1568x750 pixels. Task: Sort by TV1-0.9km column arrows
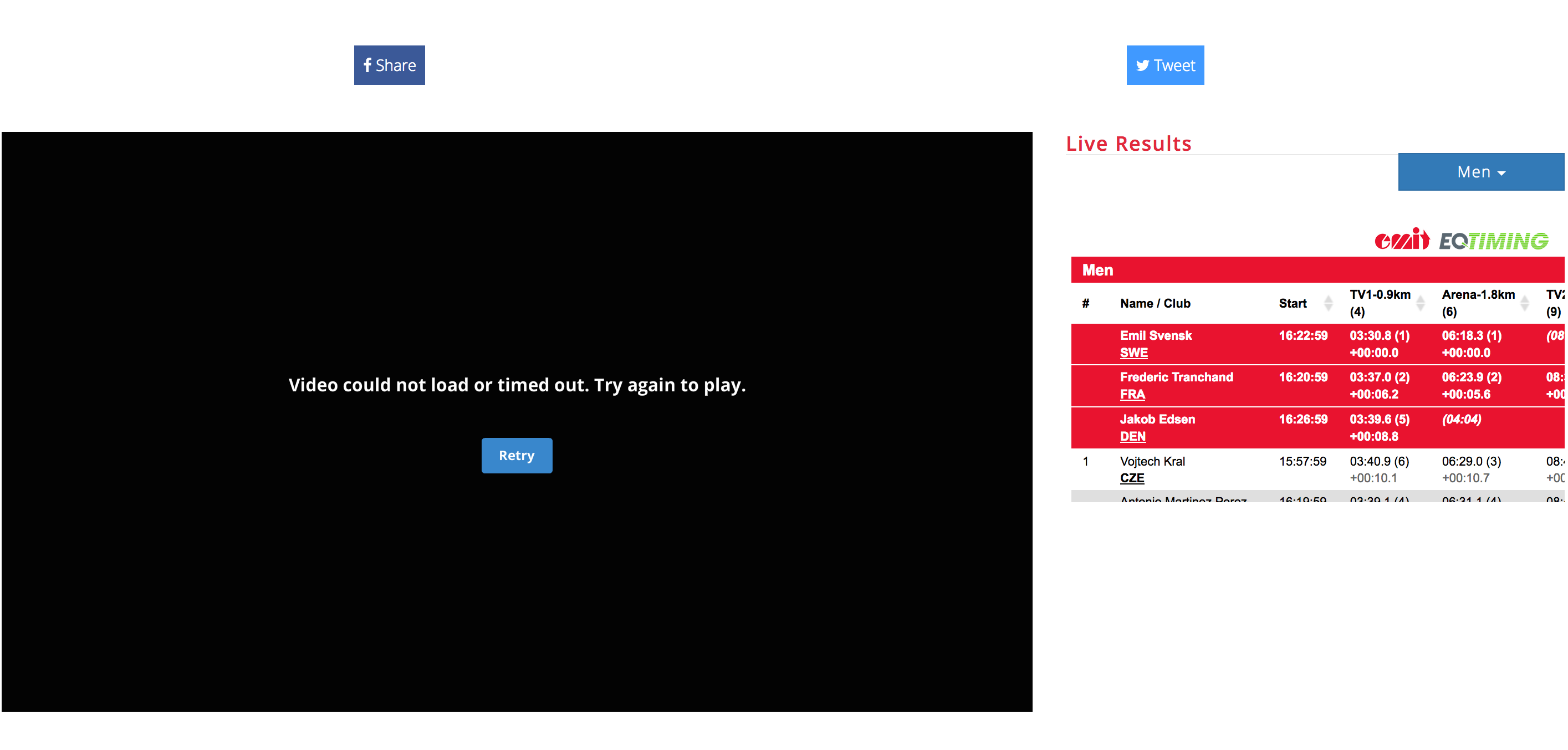(x=1420, y=303)
